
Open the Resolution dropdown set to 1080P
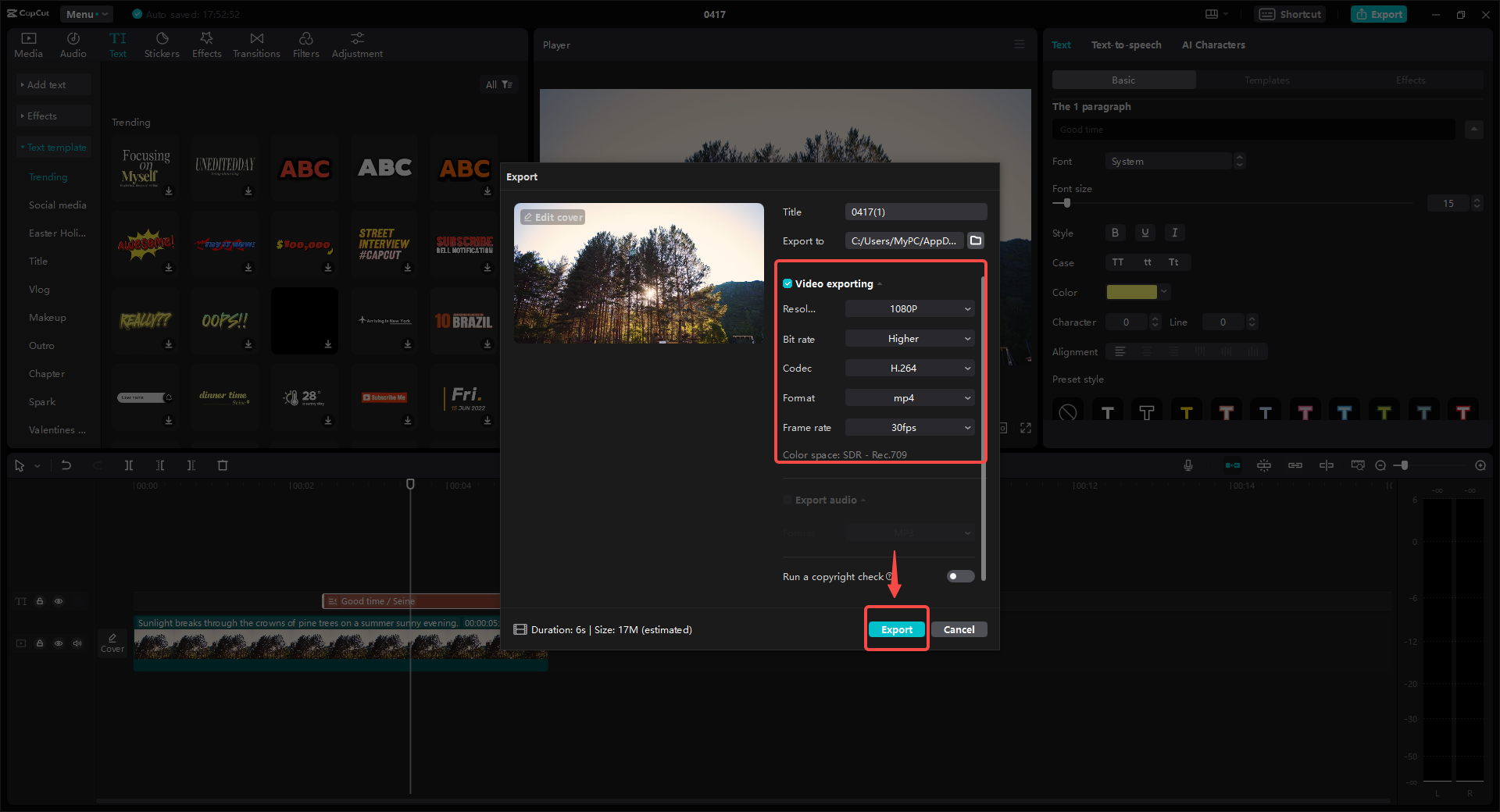click(909, 308)
